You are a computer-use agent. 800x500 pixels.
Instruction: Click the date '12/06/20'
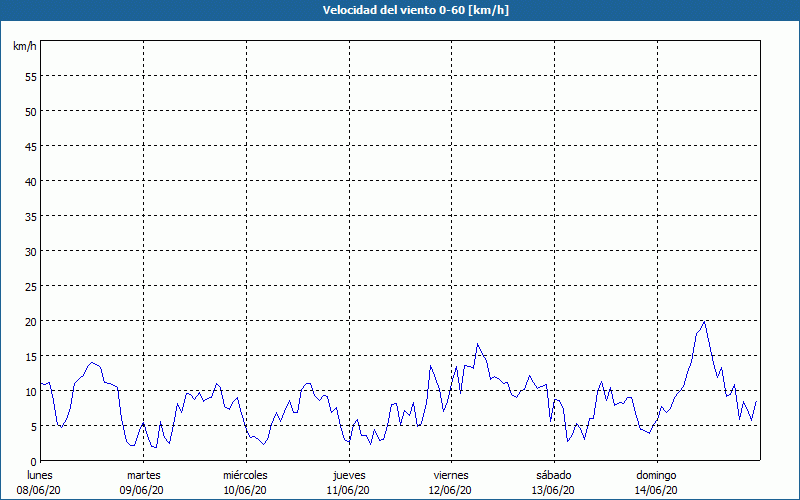click(451, 490)
